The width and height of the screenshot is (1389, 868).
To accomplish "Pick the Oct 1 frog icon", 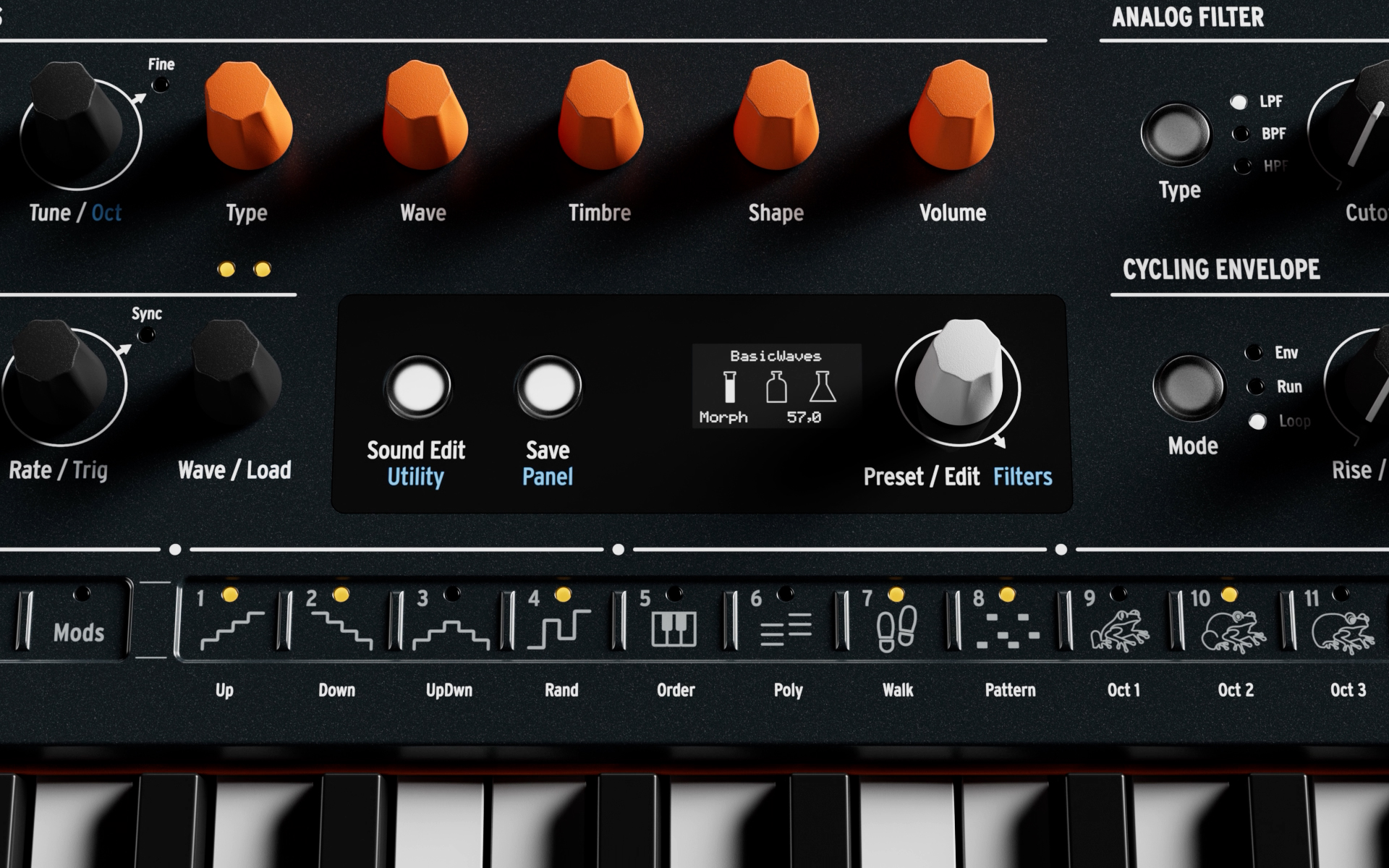I will 1119,628.
